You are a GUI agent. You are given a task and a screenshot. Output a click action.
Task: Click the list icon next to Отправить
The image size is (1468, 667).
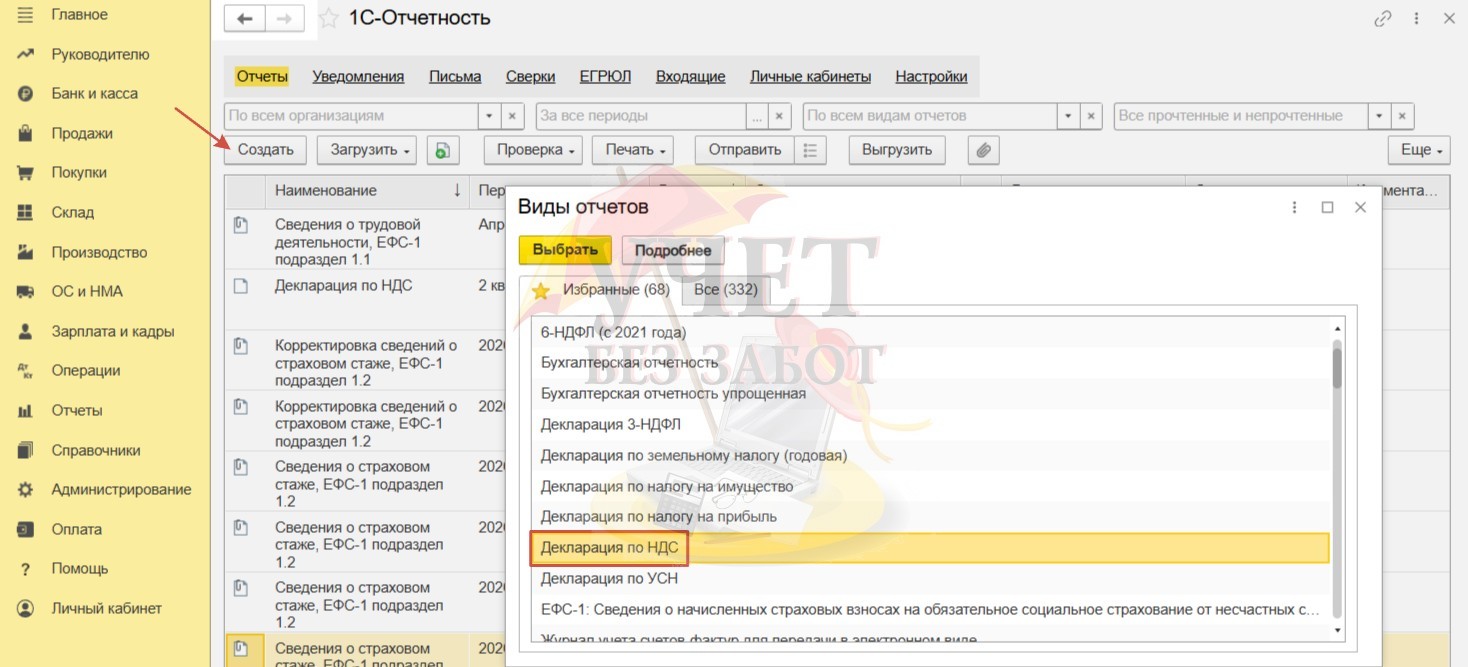[810, 150]
